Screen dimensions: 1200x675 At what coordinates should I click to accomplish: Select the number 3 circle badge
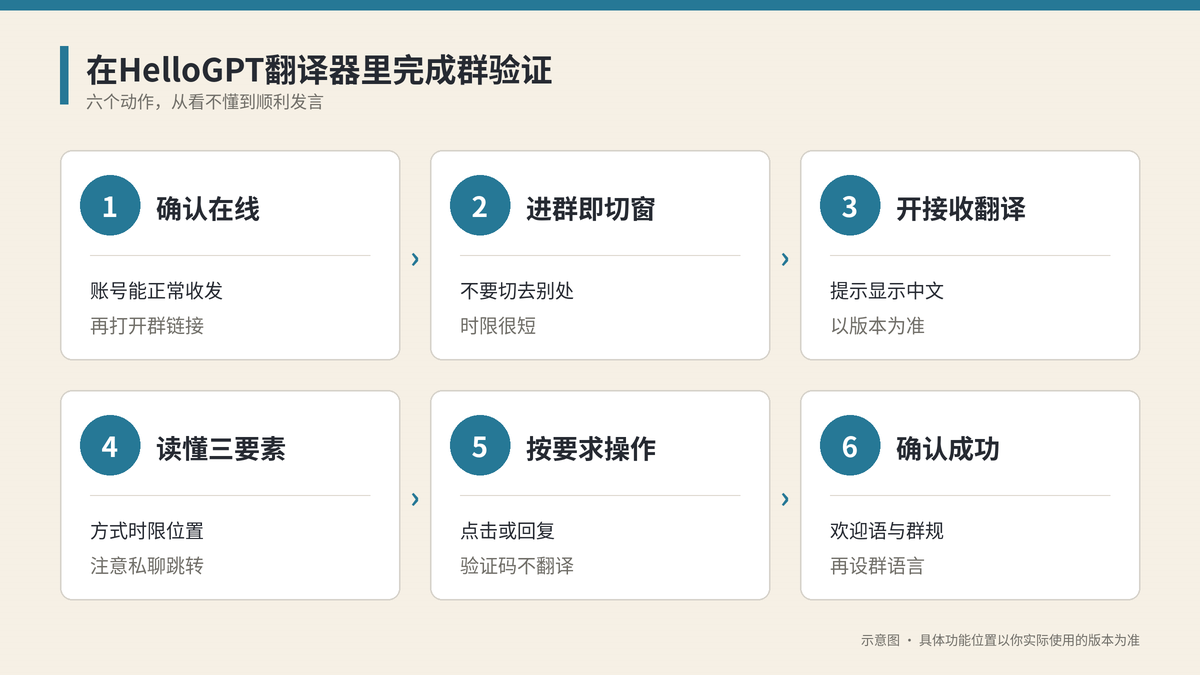click(x=850, y=206)
